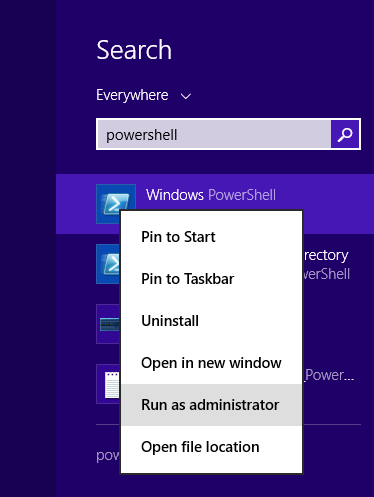Click the Search heading
The image size is (374, 497).
pos(134,50)
